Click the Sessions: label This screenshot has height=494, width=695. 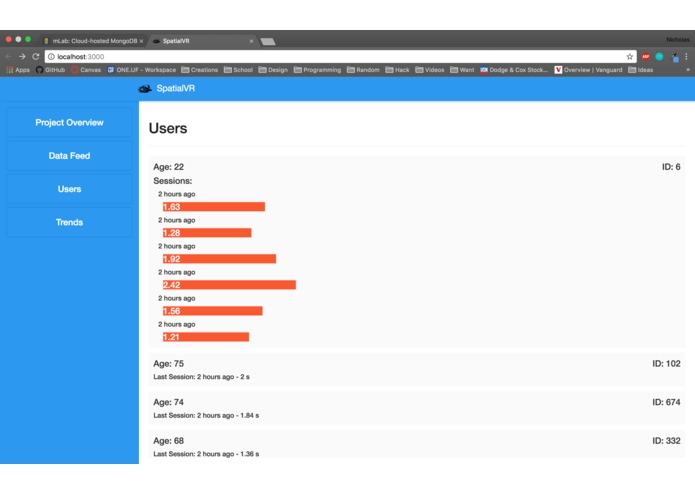tap(173, 181)
